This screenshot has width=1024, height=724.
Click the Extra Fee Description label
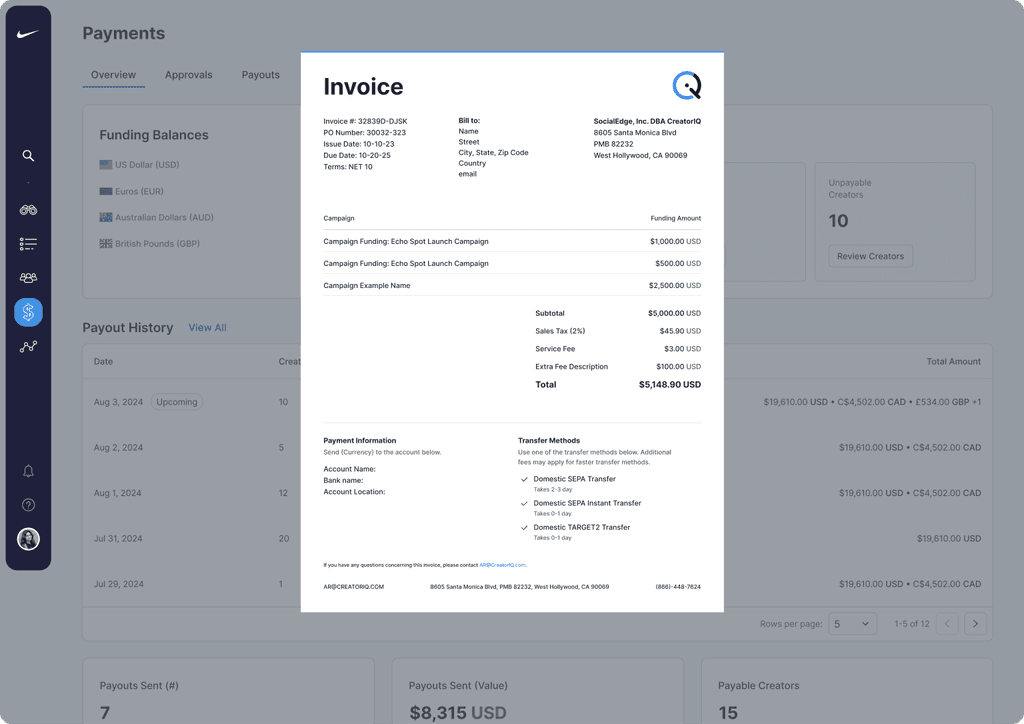[571, 367]
